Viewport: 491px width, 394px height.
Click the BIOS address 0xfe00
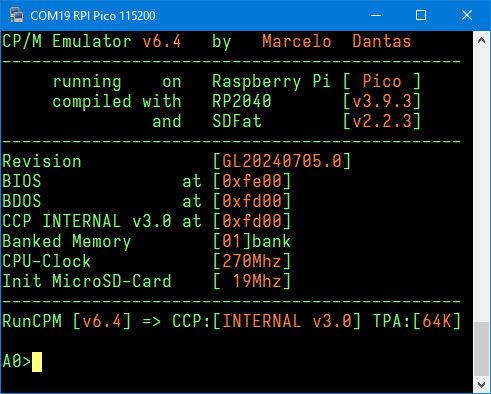(x=252, y=181)
